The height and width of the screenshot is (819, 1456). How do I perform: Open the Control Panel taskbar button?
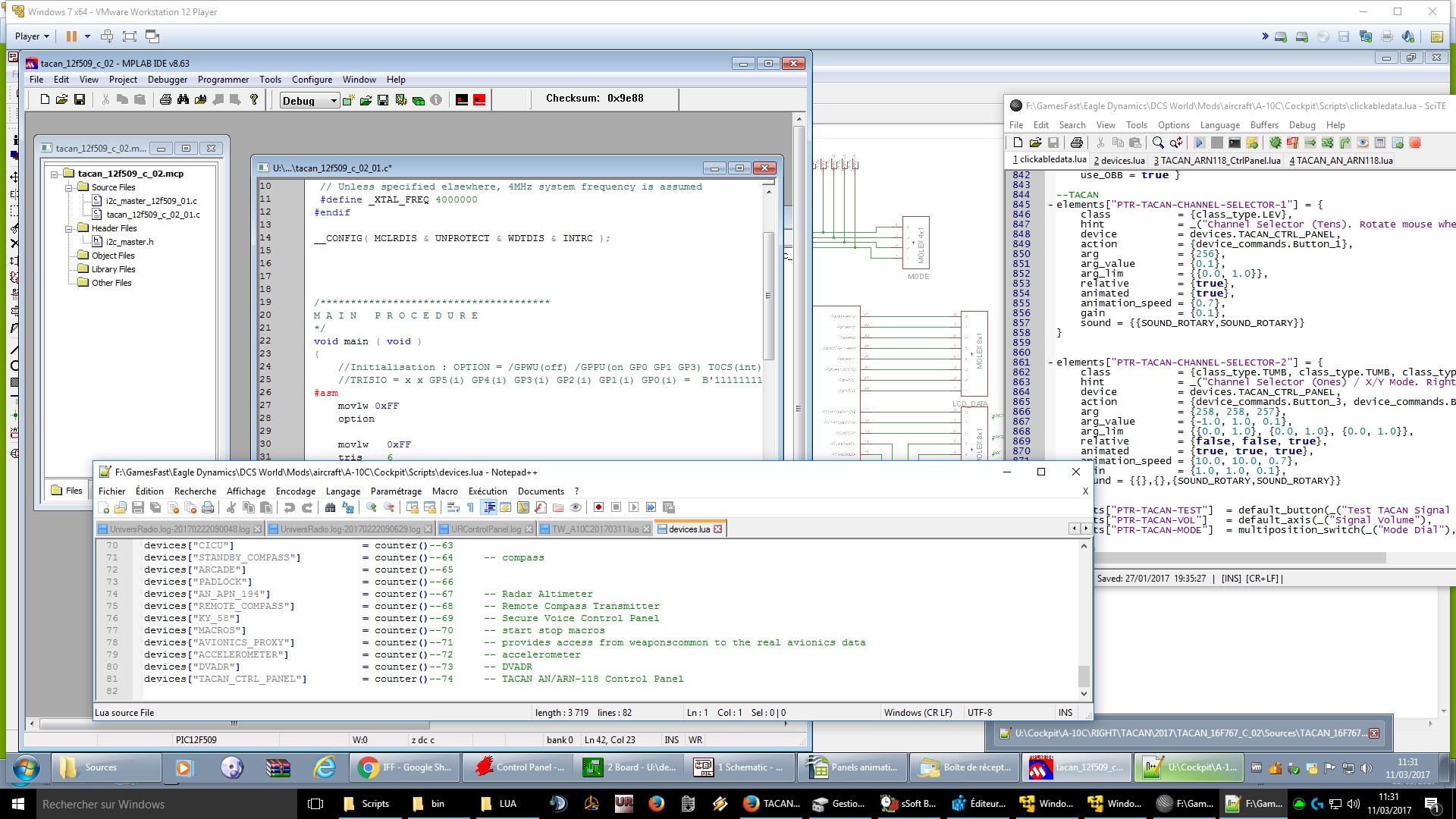tap(519, 767)
